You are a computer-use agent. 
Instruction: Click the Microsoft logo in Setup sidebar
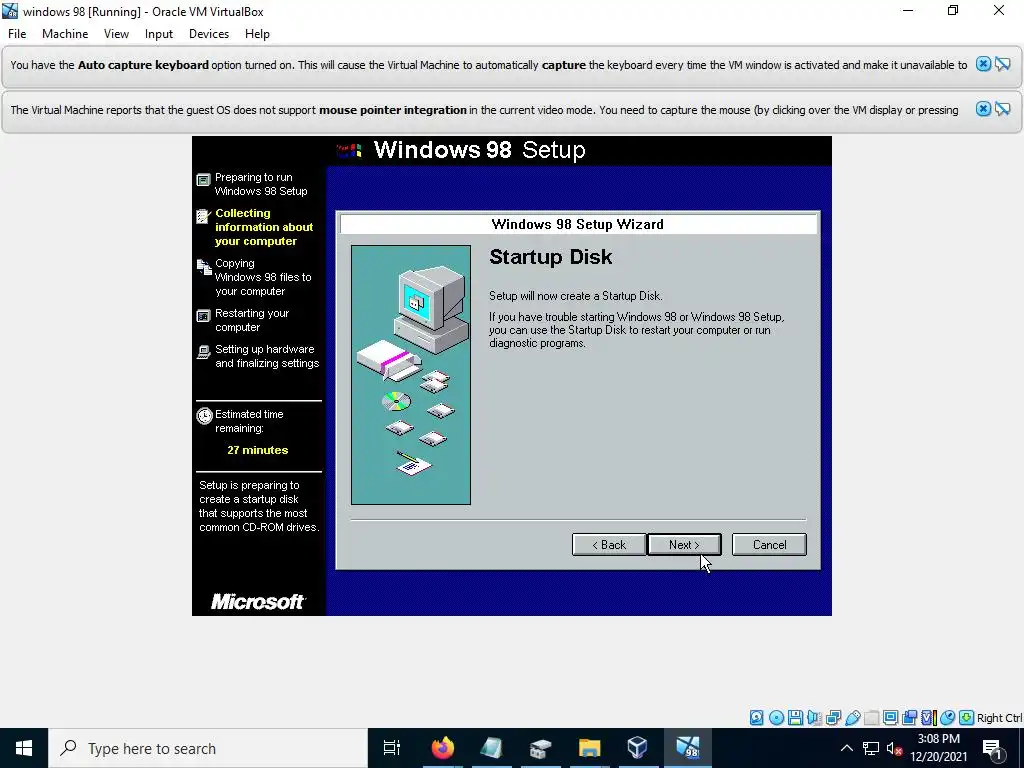point(257,601)
